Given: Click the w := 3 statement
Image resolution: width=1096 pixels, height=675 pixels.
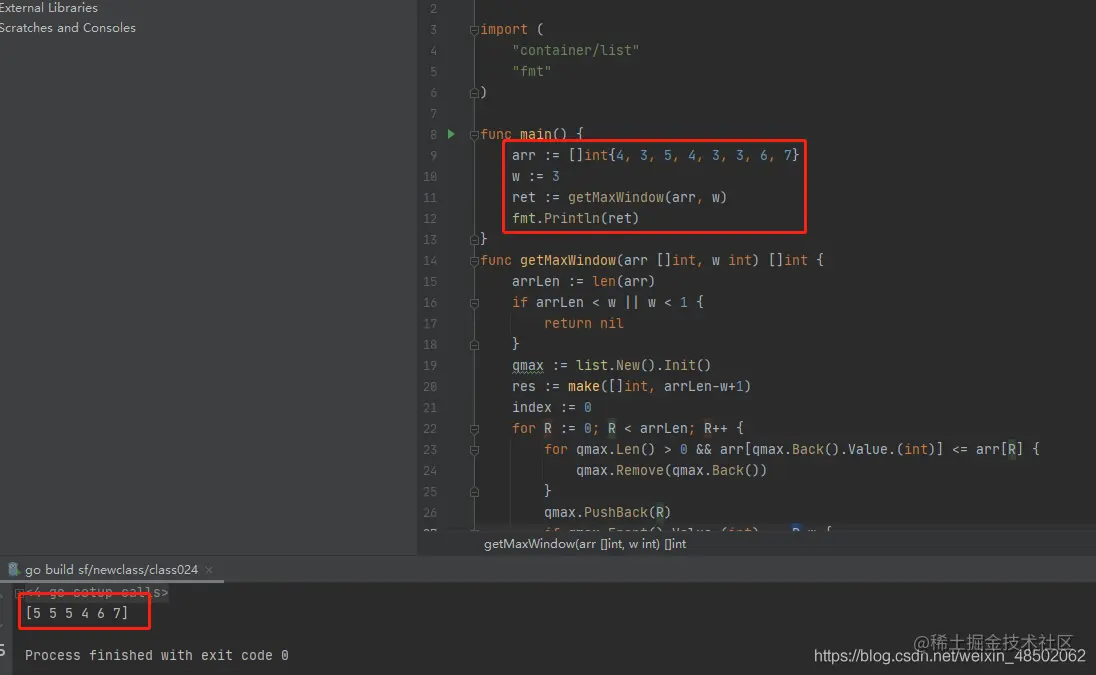Looking at the screenshot, I should 535,176.
